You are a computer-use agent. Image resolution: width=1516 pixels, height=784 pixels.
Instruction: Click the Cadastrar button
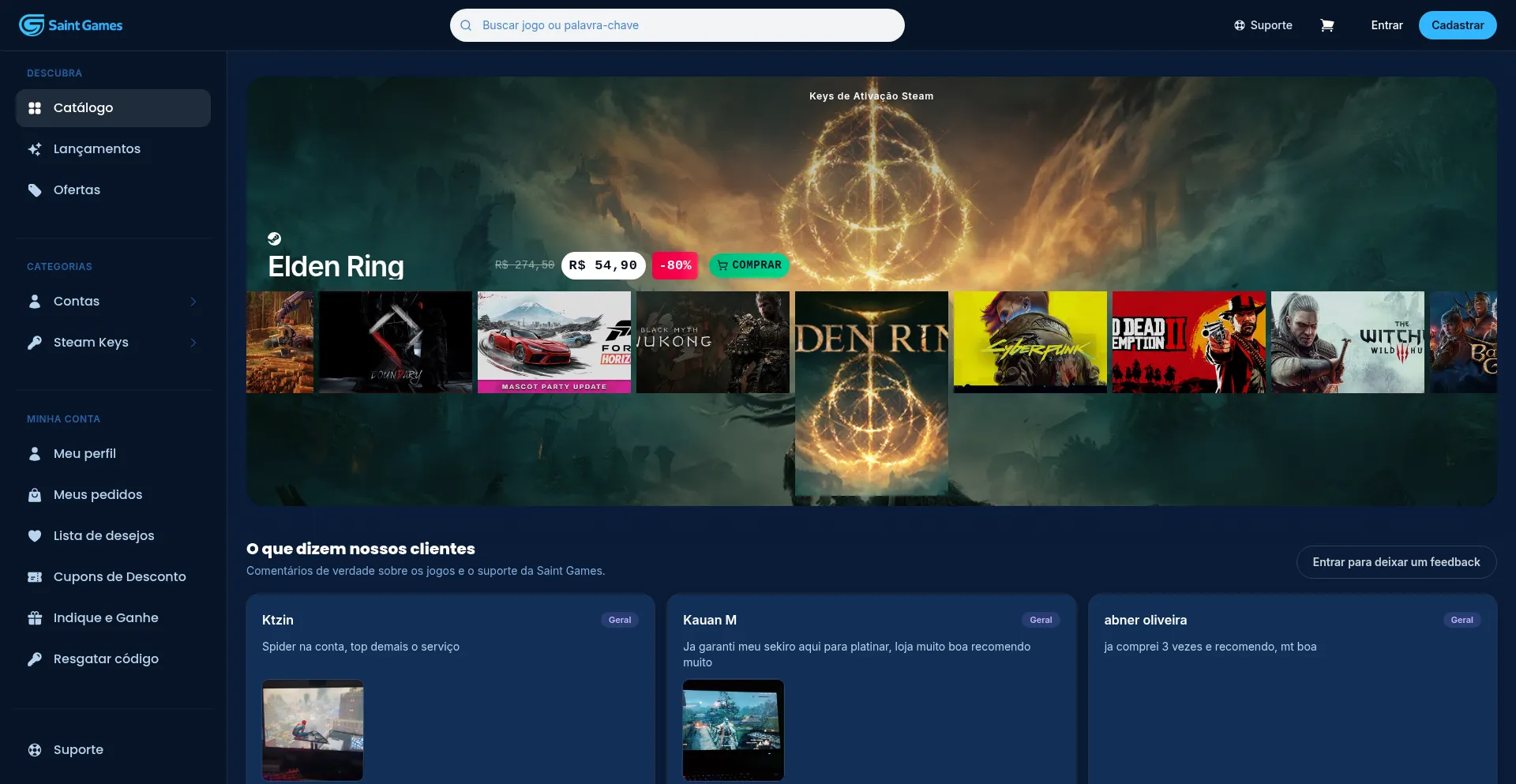1458,25
